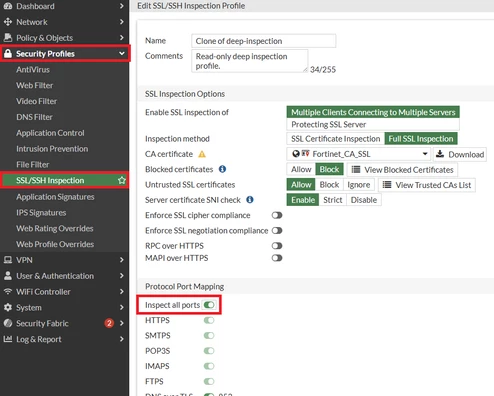Open IPS Signatures in sidebar

41,213
